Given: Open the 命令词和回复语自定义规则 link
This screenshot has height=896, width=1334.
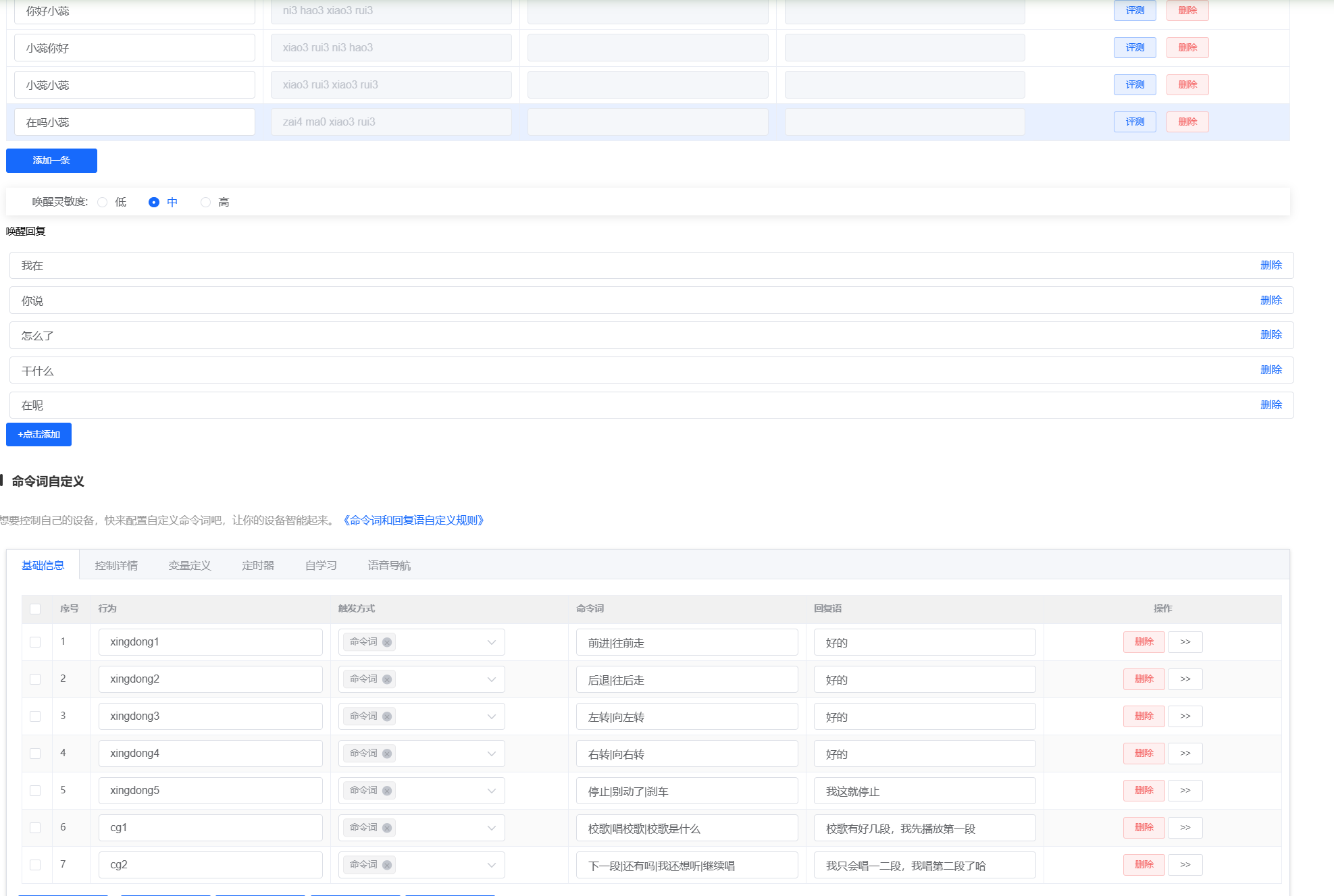Looking at the screenshot, I should point(413,521).
